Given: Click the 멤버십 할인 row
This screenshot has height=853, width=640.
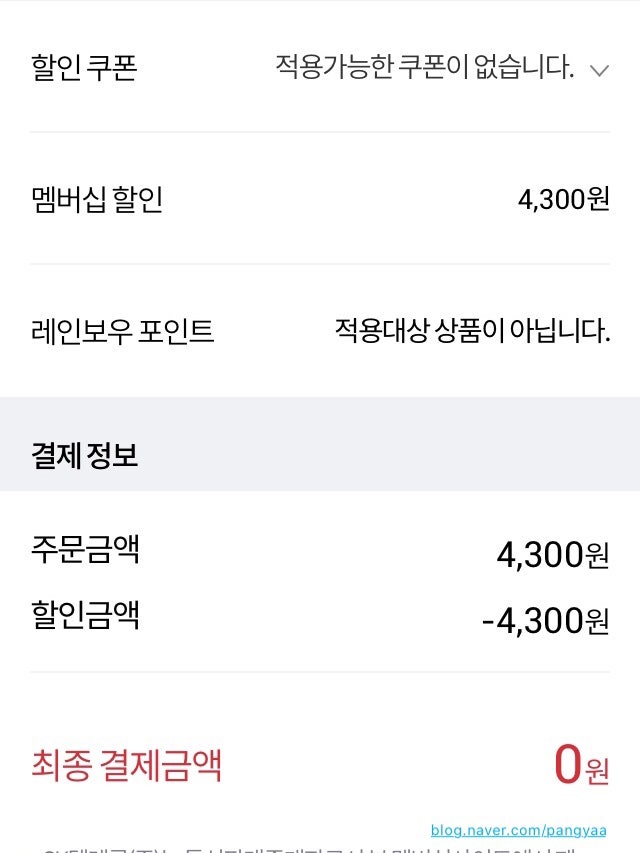Looking at the screenshot, I should 320,197.
